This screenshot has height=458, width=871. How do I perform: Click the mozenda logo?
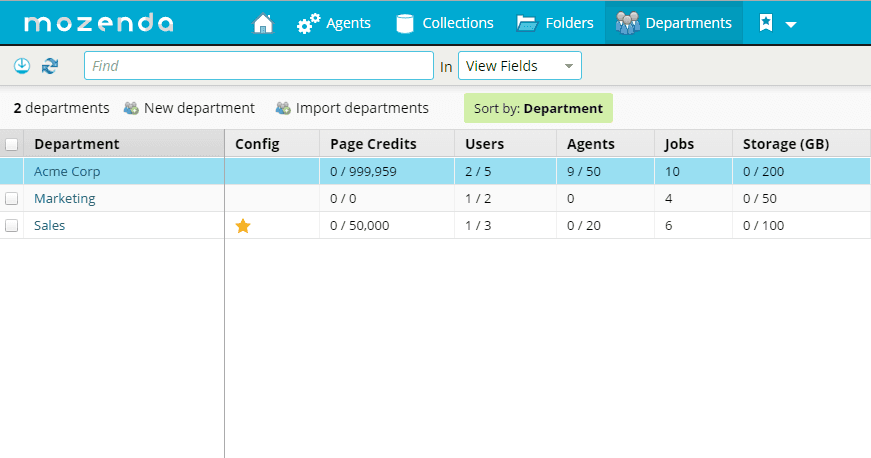(99, 23)
